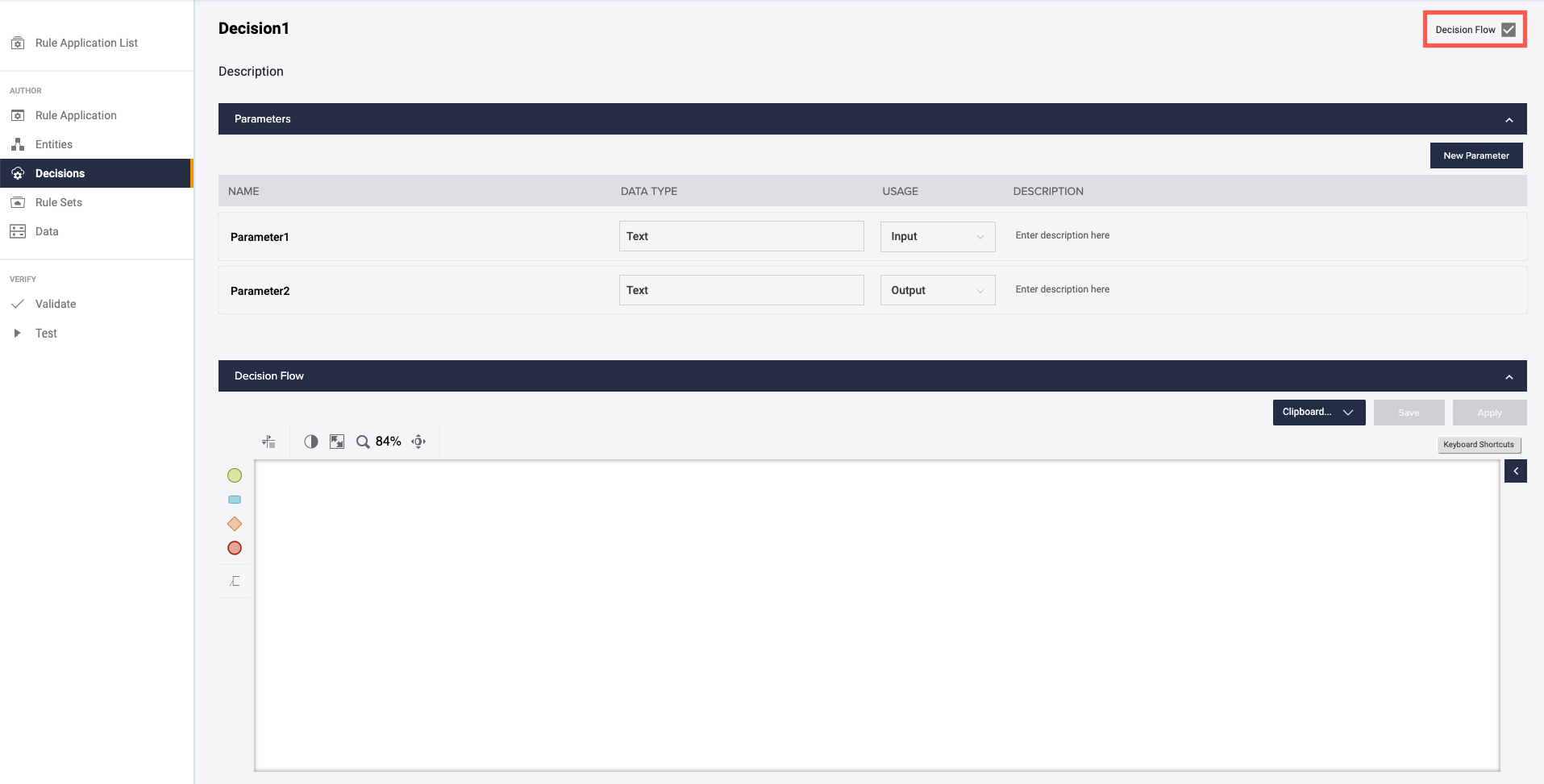Click the New Parameter button
Screen dimensions: 1544x784
pyautogui.click(x=1475, y=155)
